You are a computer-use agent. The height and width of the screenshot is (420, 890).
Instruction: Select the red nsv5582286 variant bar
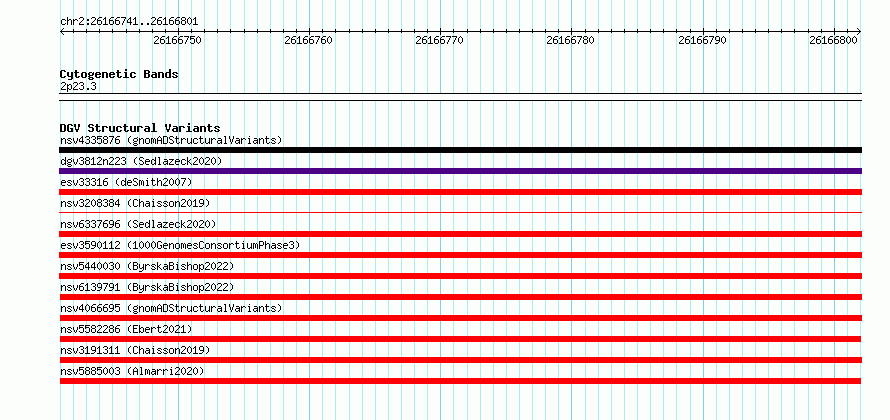460,339
